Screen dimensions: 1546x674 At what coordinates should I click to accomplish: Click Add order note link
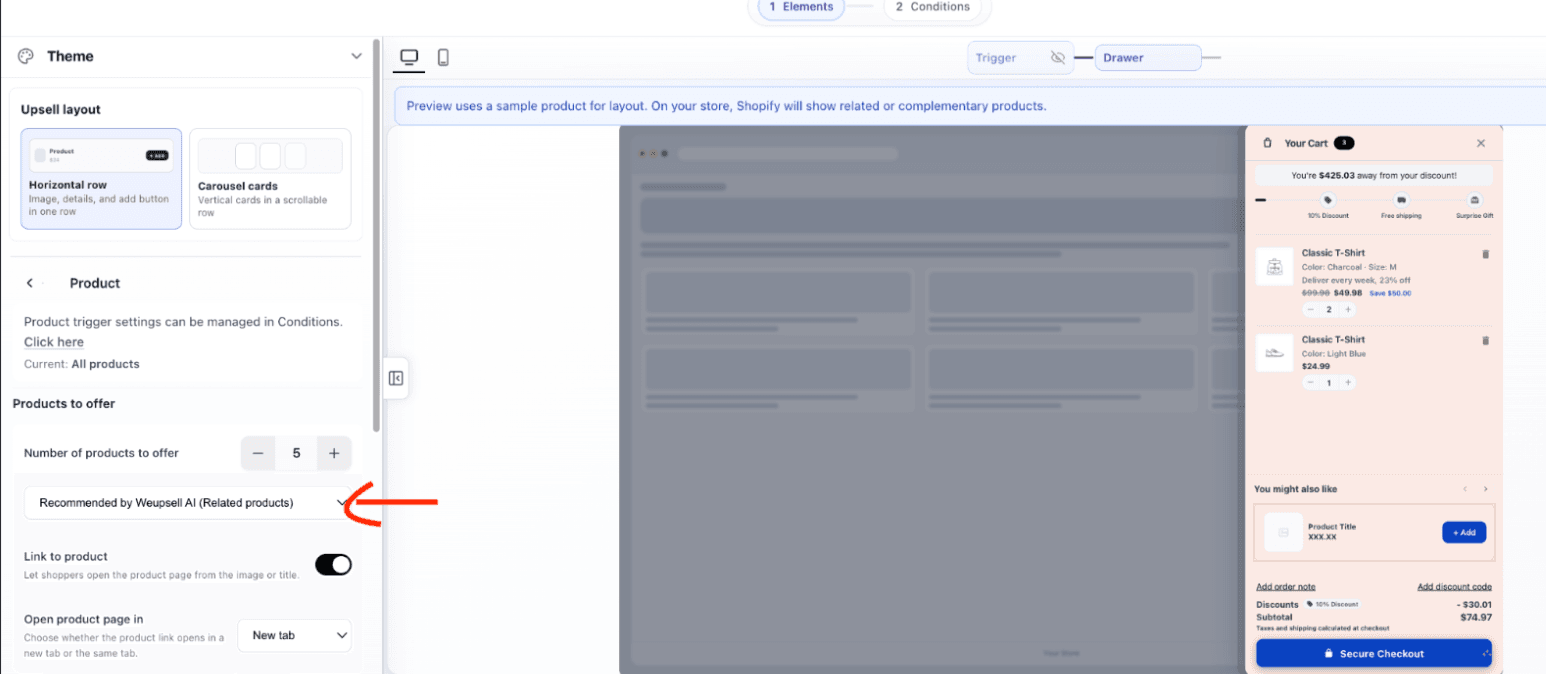[x=1286, y=587]
